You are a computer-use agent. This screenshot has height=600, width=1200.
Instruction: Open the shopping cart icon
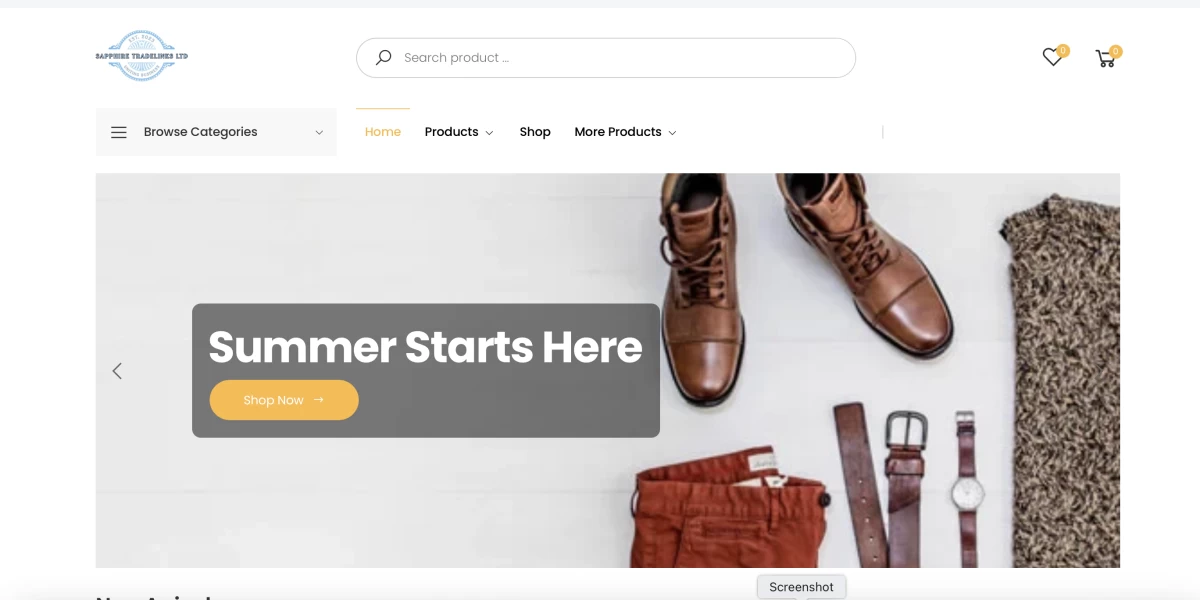1105,59
